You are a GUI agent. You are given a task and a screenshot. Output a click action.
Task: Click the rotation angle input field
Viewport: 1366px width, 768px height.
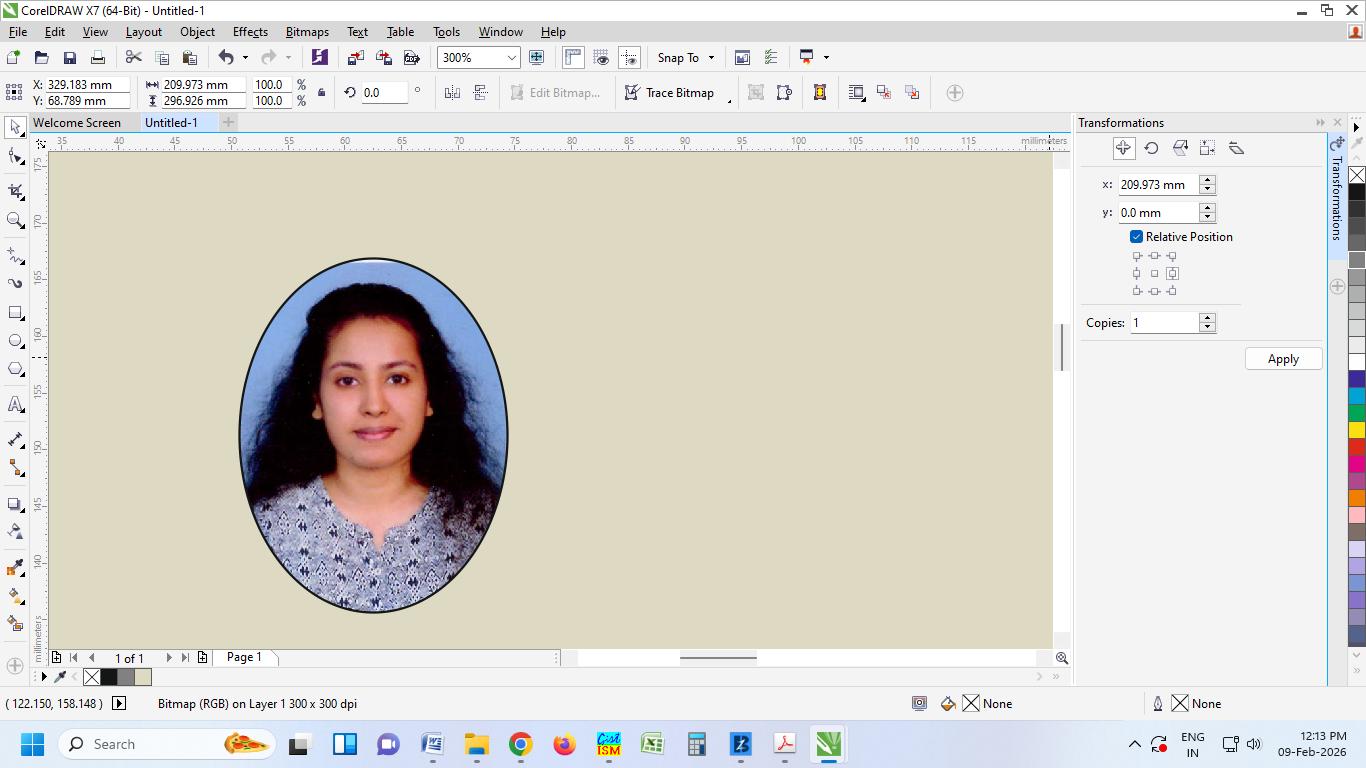point(384,93)
